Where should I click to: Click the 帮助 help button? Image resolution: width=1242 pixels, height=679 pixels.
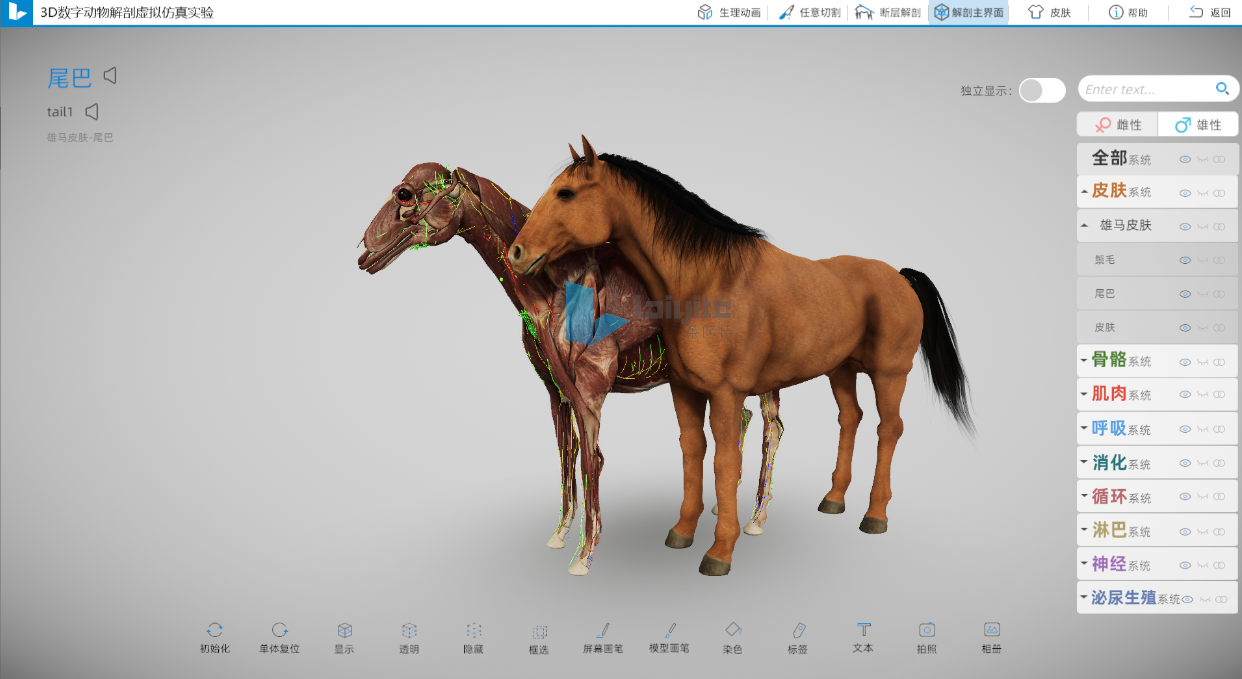click(1128, 13)
